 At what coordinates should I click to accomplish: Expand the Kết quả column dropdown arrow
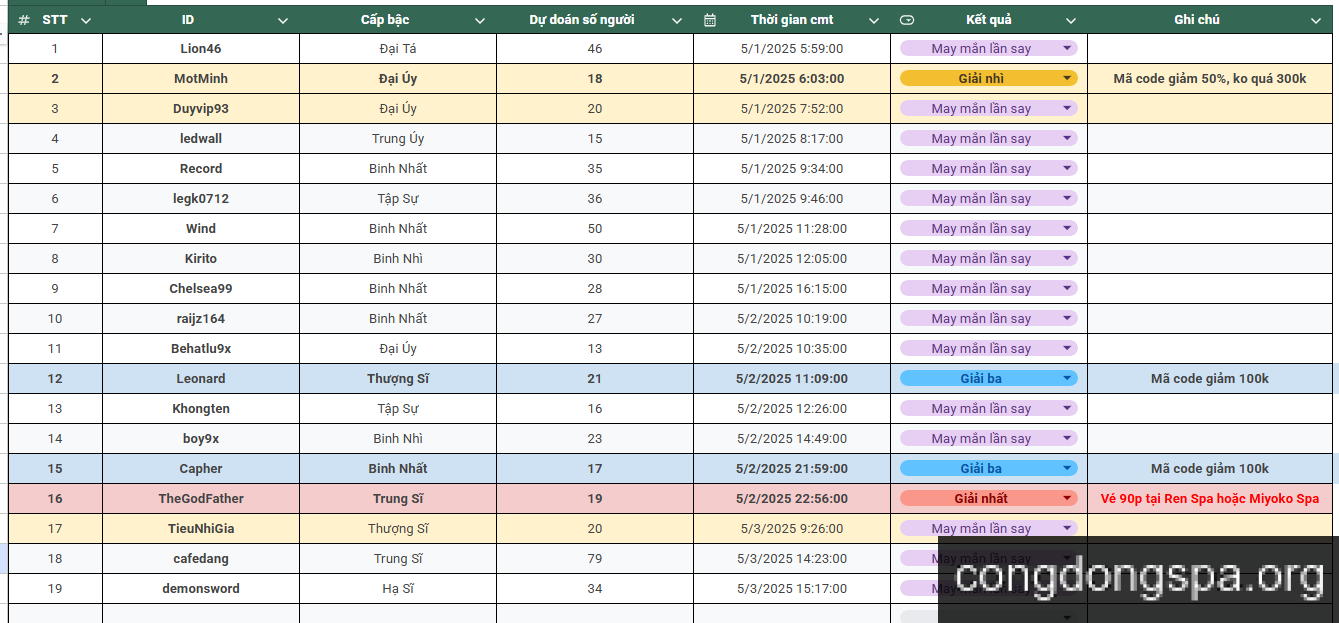click(x=1071, y=20)
